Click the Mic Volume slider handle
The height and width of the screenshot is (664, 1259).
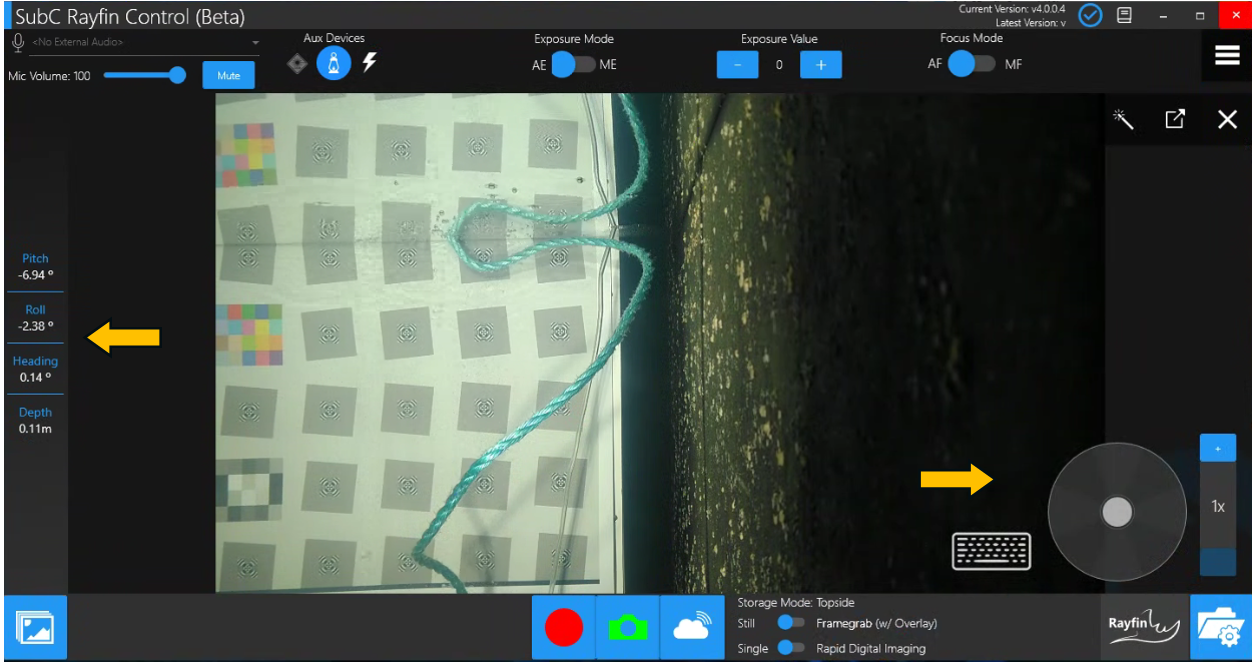[x=178, y=75]
